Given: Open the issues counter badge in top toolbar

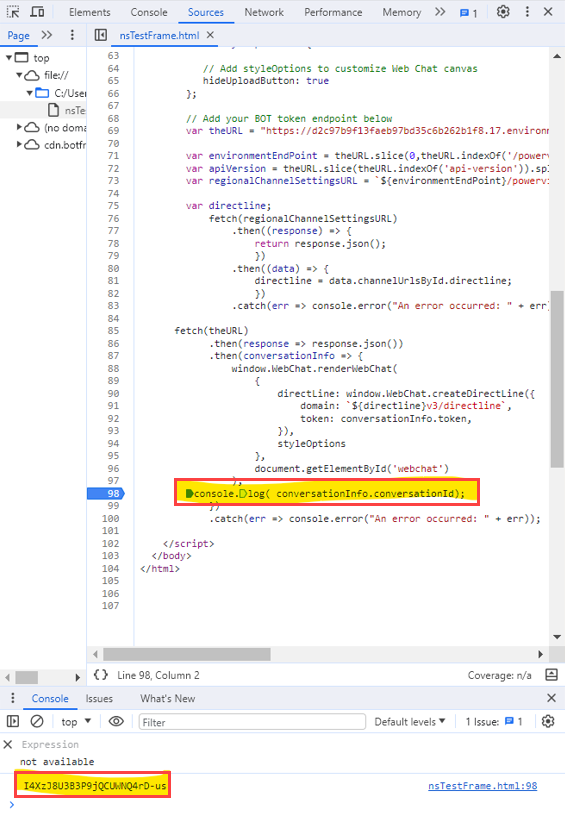Looking at the screenshot, I should (x=469, y=12).
